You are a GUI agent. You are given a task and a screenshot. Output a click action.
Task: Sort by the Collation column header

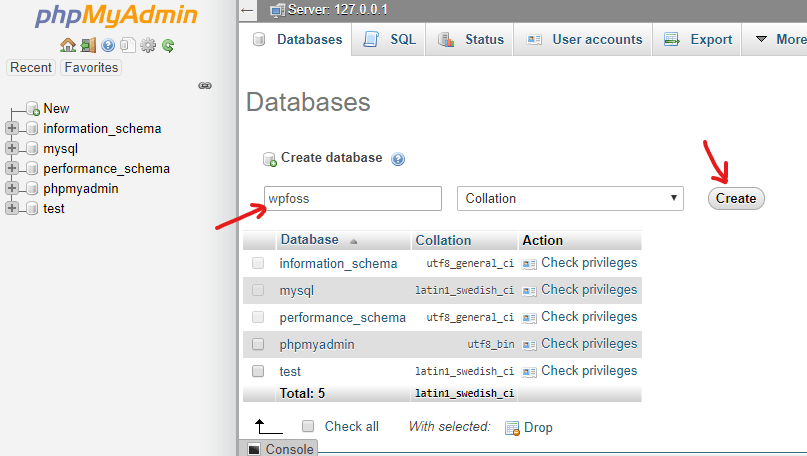tap(443, 240)
